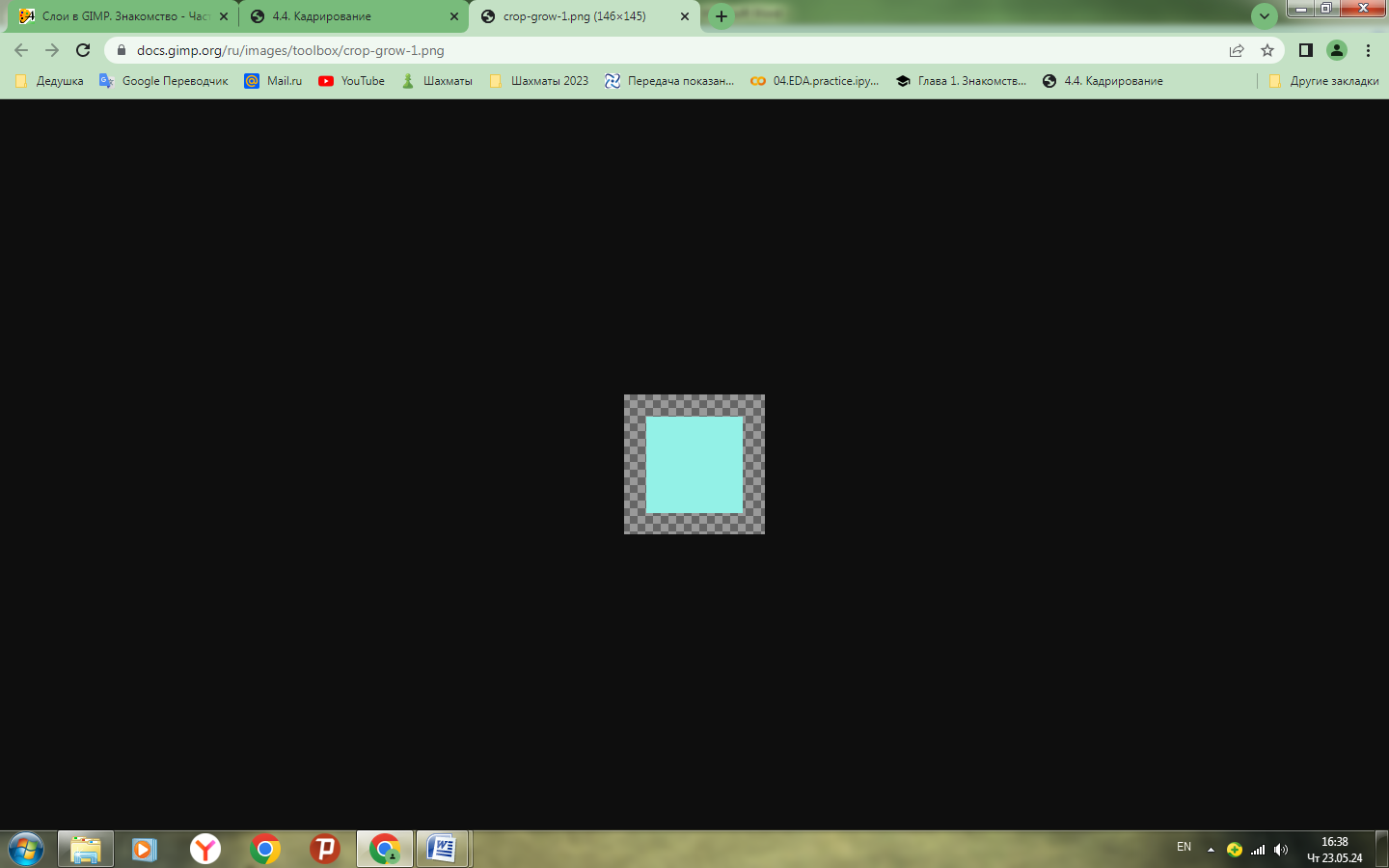Open the Другие закладки folder

click(1323, 81)
